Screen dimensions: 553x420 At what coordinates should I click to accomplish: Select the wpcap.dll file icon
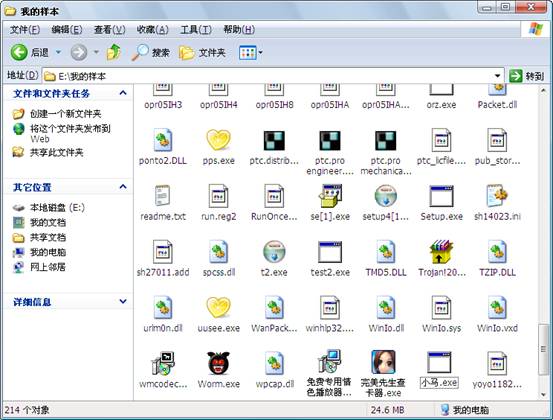pyautogui.click(x=274, y=363)
